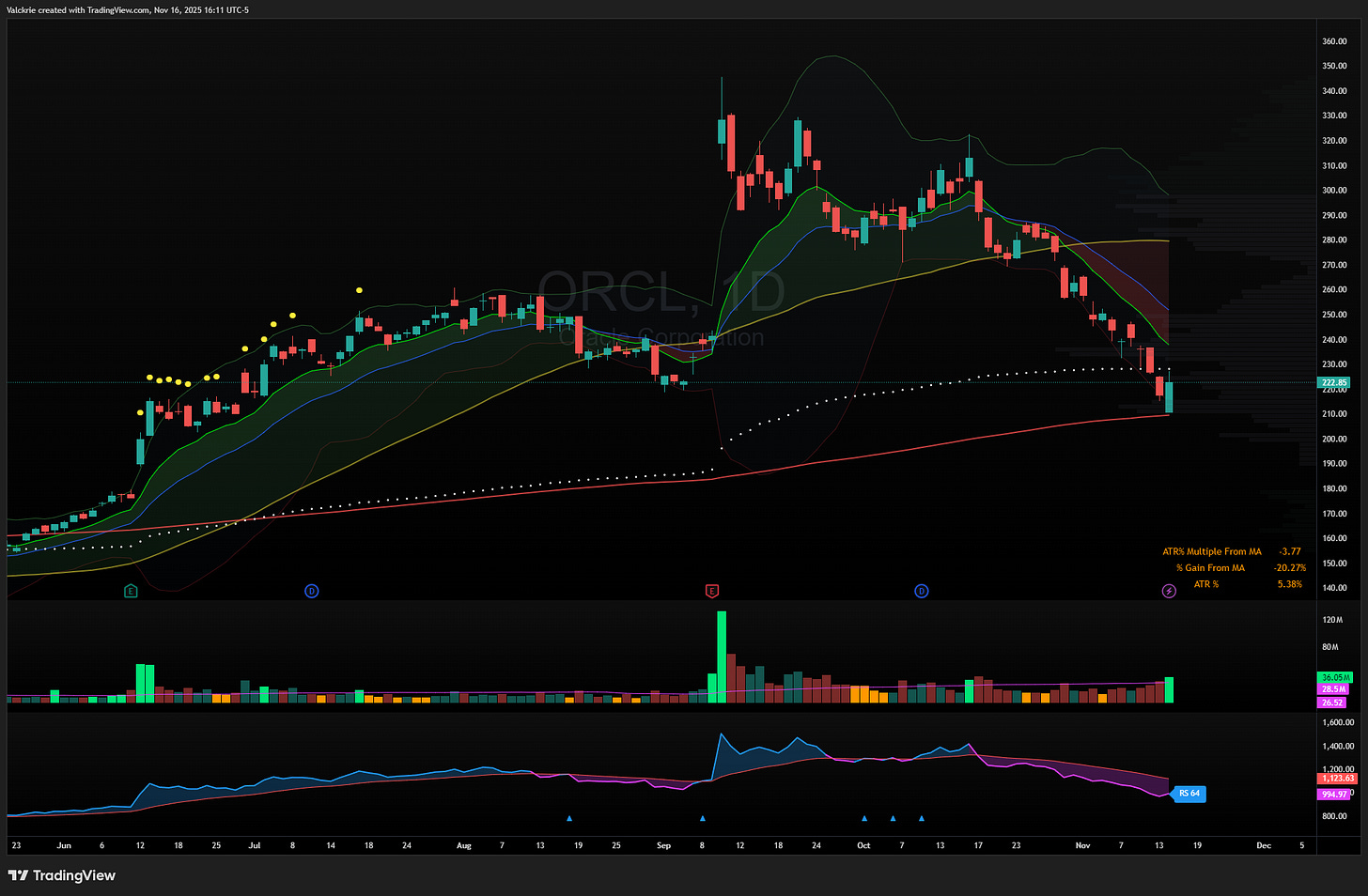Click the -3.77 ATR multiple value

[1290, 551]
